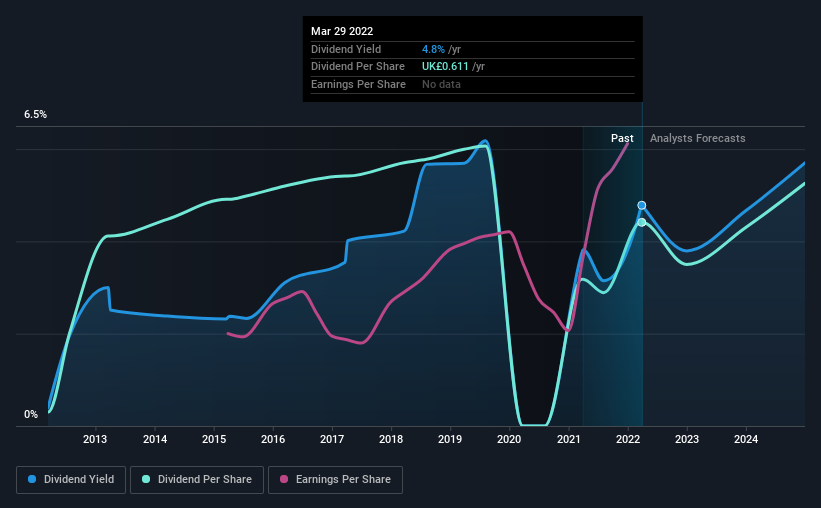Click the No data earnings value
This screenshot has width=821, height=508.
pyautogui.click(x=441, y=84)
